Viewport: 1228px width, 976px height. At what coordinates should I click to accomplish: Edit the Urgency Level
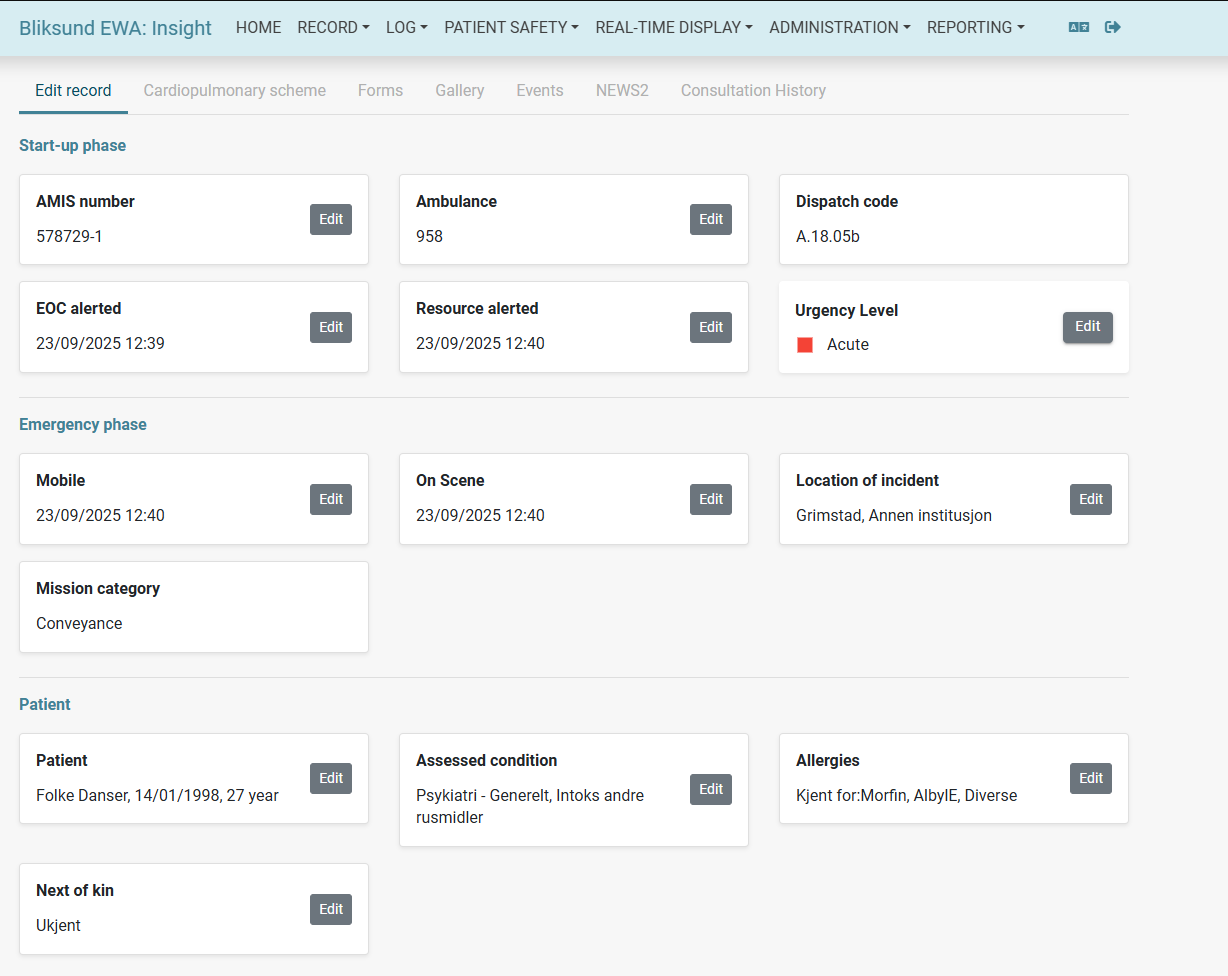click(x=1087, y=327)
